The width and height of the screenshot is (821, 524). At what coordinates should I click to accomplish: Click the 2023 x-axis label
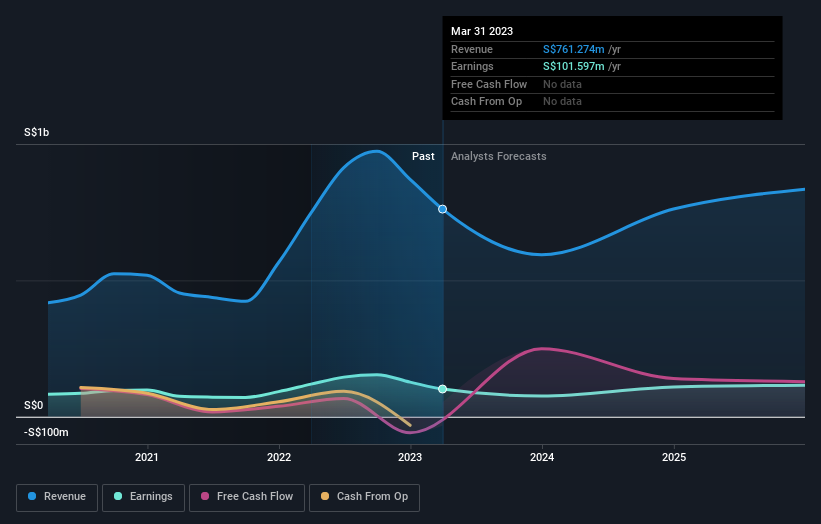[x=410, y=457]
